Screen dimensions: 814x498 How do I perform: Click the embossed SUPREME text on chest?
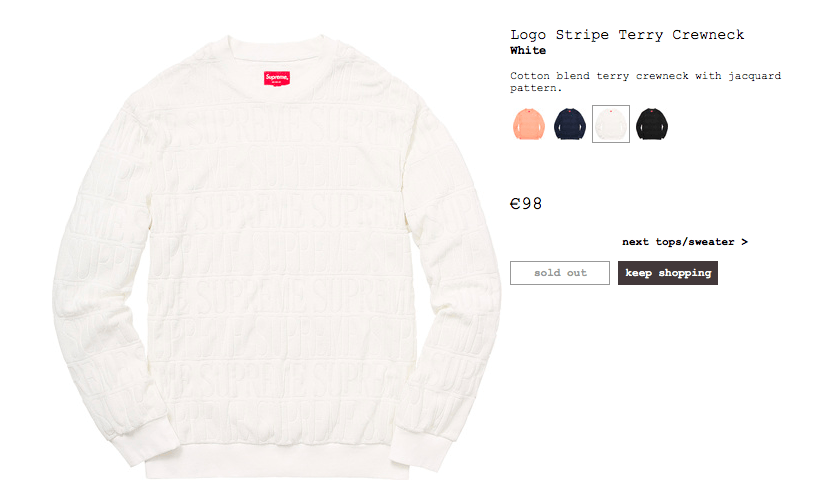tap(244, 126)
